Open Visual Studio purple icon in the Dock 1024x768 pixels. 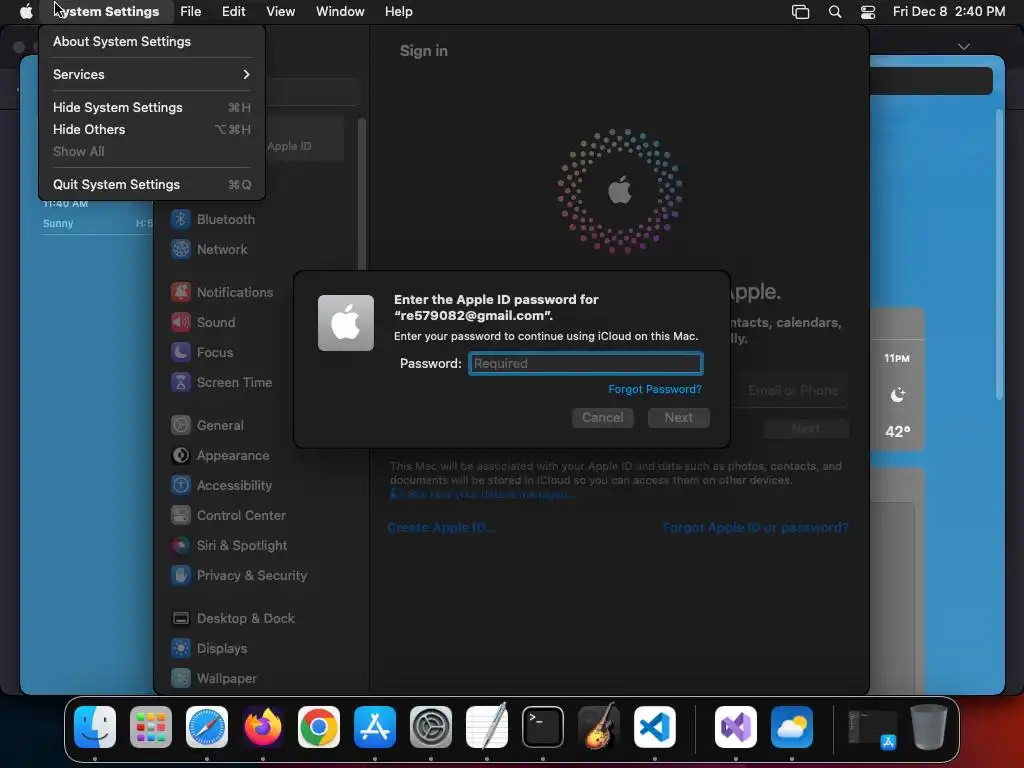tap(736, 727)
